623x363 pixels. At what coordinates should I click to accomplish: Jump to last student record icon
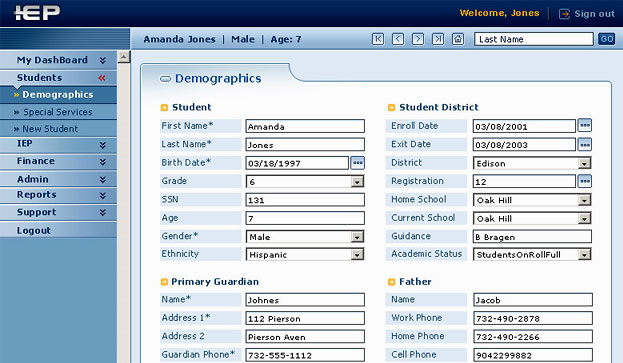click(x=438, y=39)
